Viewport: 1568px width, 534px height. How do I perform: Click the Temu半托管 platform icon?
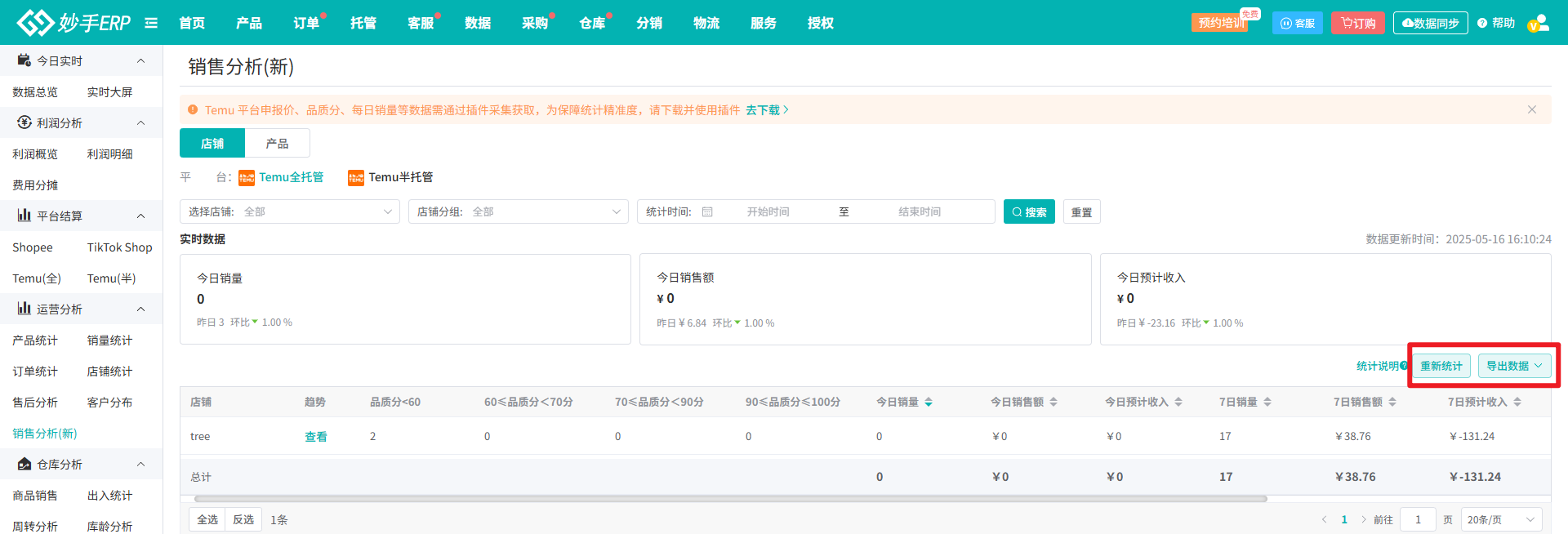(x=356, y=178)
